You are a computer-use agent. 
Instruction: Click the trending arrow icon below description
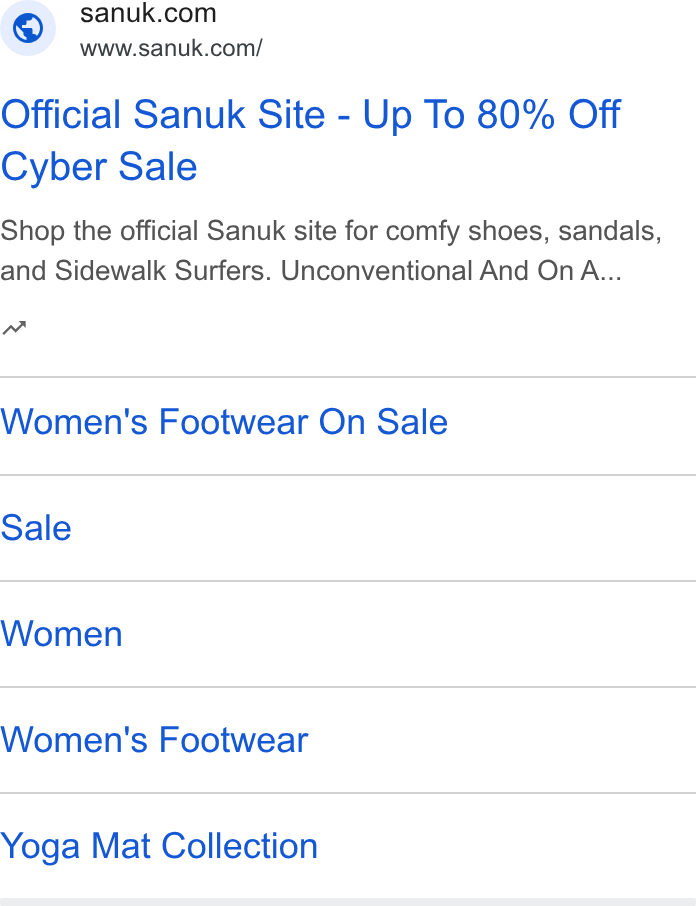tap(14, 328)
